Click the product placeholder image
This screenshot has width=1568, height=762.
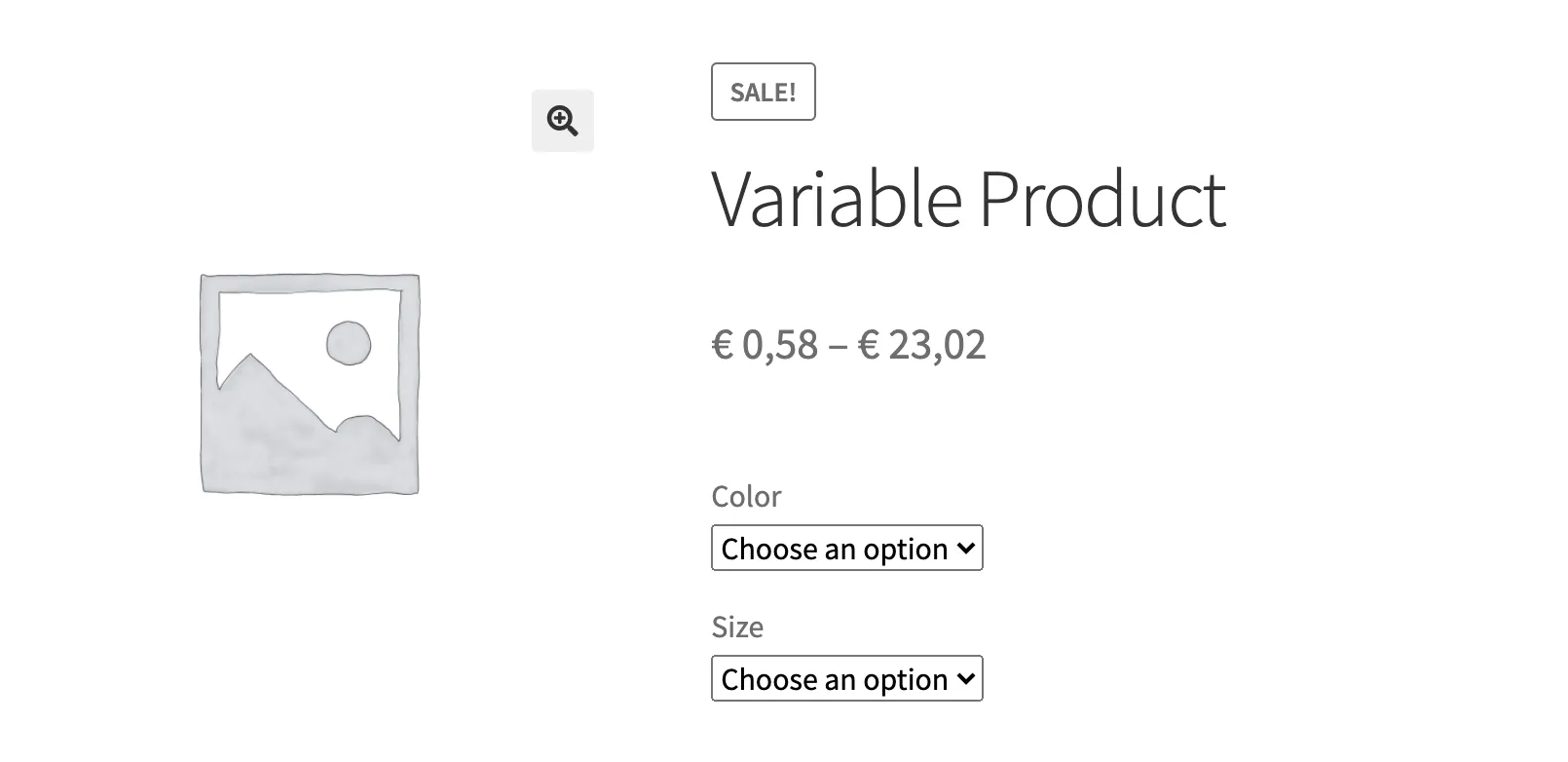click(310, 383)
